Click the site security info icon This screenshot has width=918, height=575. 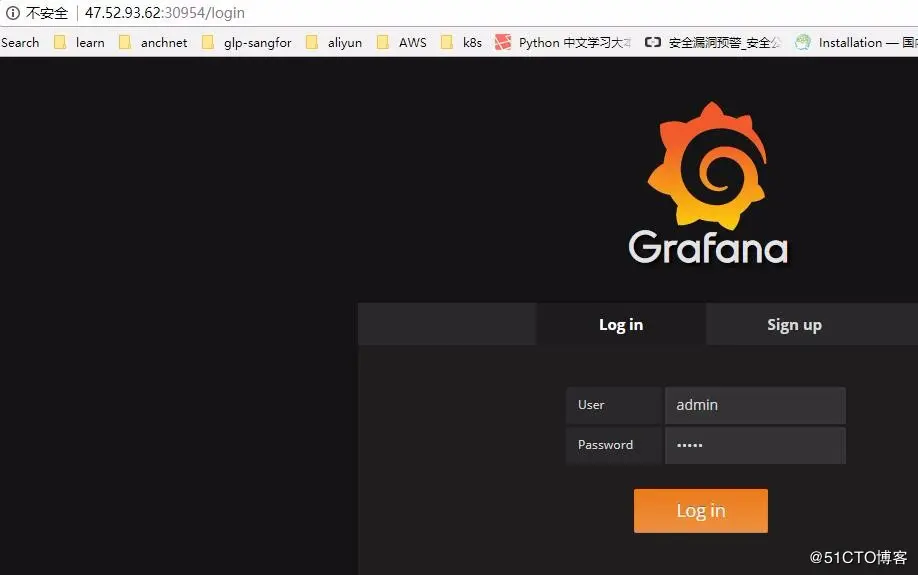pyautogui.click(x=12, y=12)
